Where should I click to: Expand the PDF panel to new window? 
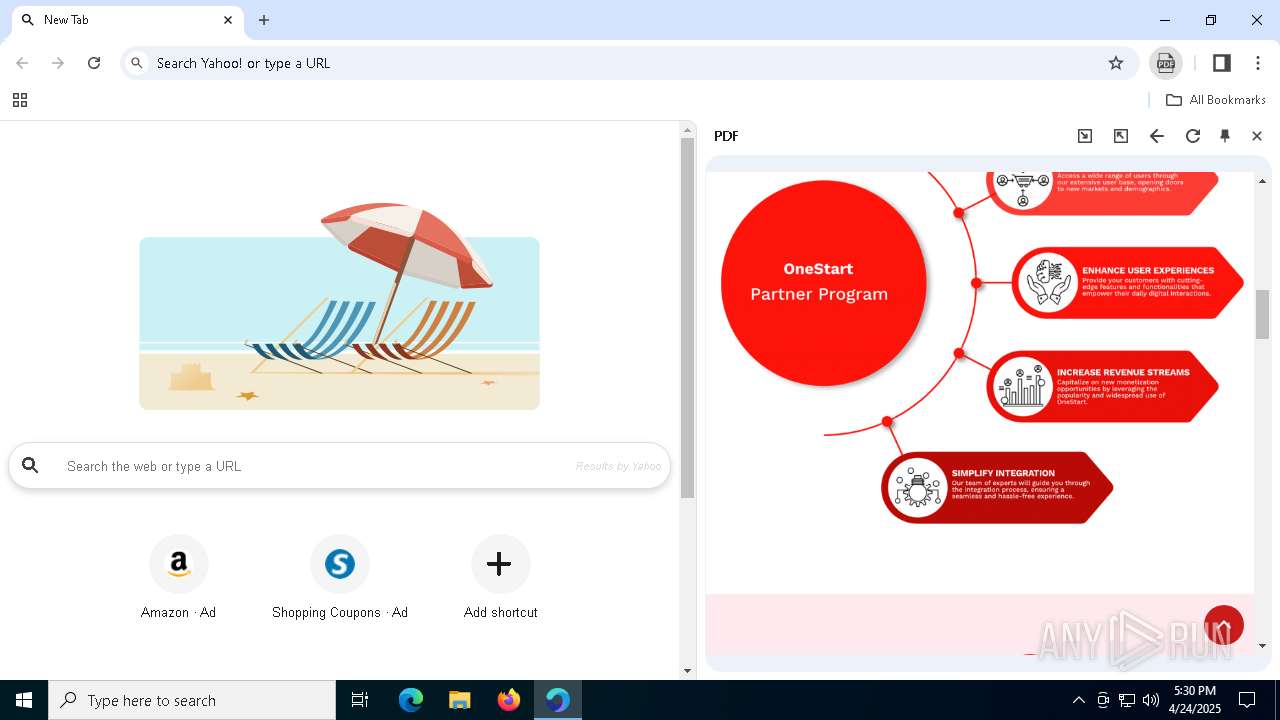[x=1121, y=136]
